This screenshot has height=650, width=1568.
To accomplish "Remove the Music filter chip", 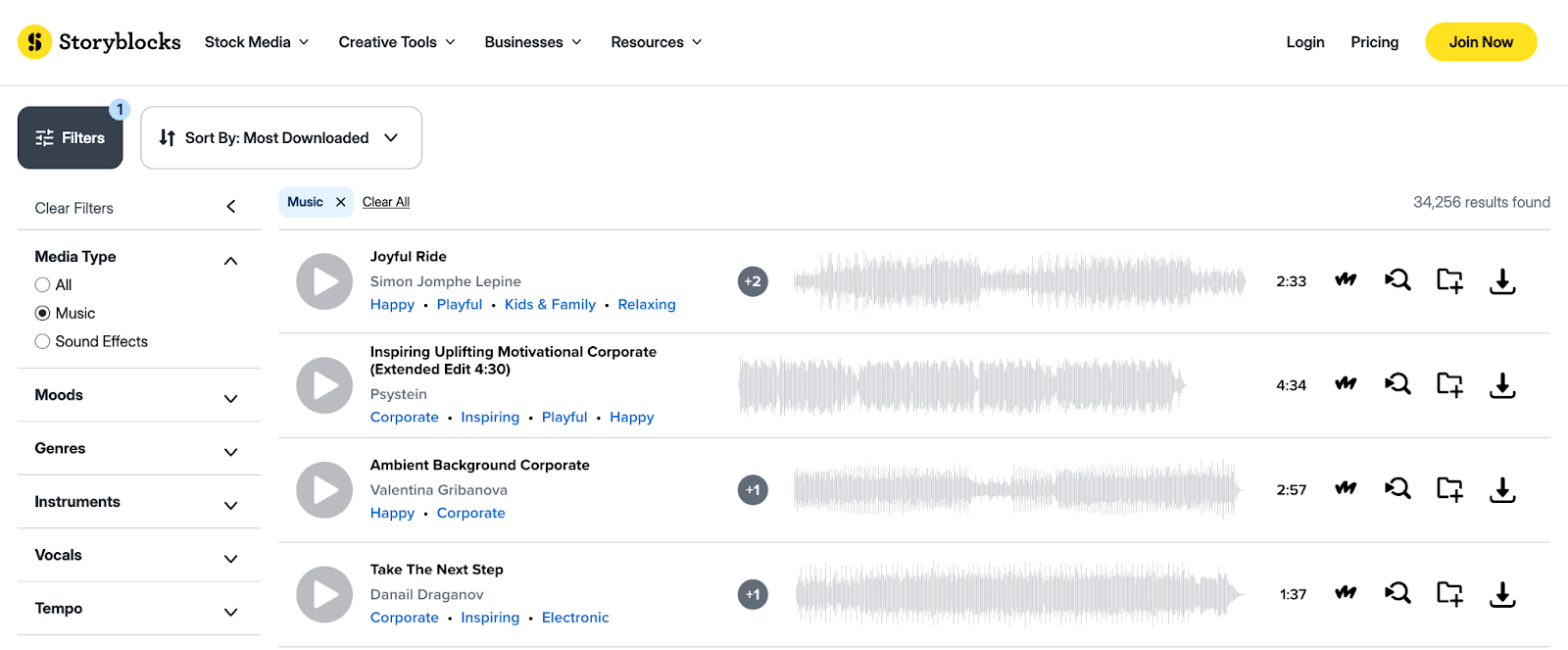I will click(x=340, y=202).
